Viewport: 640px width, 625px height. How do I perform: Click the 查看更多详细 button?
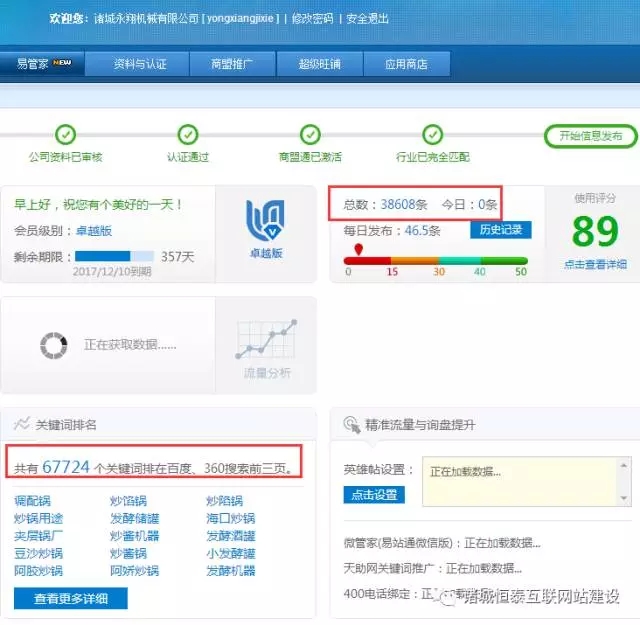[71, 599]
